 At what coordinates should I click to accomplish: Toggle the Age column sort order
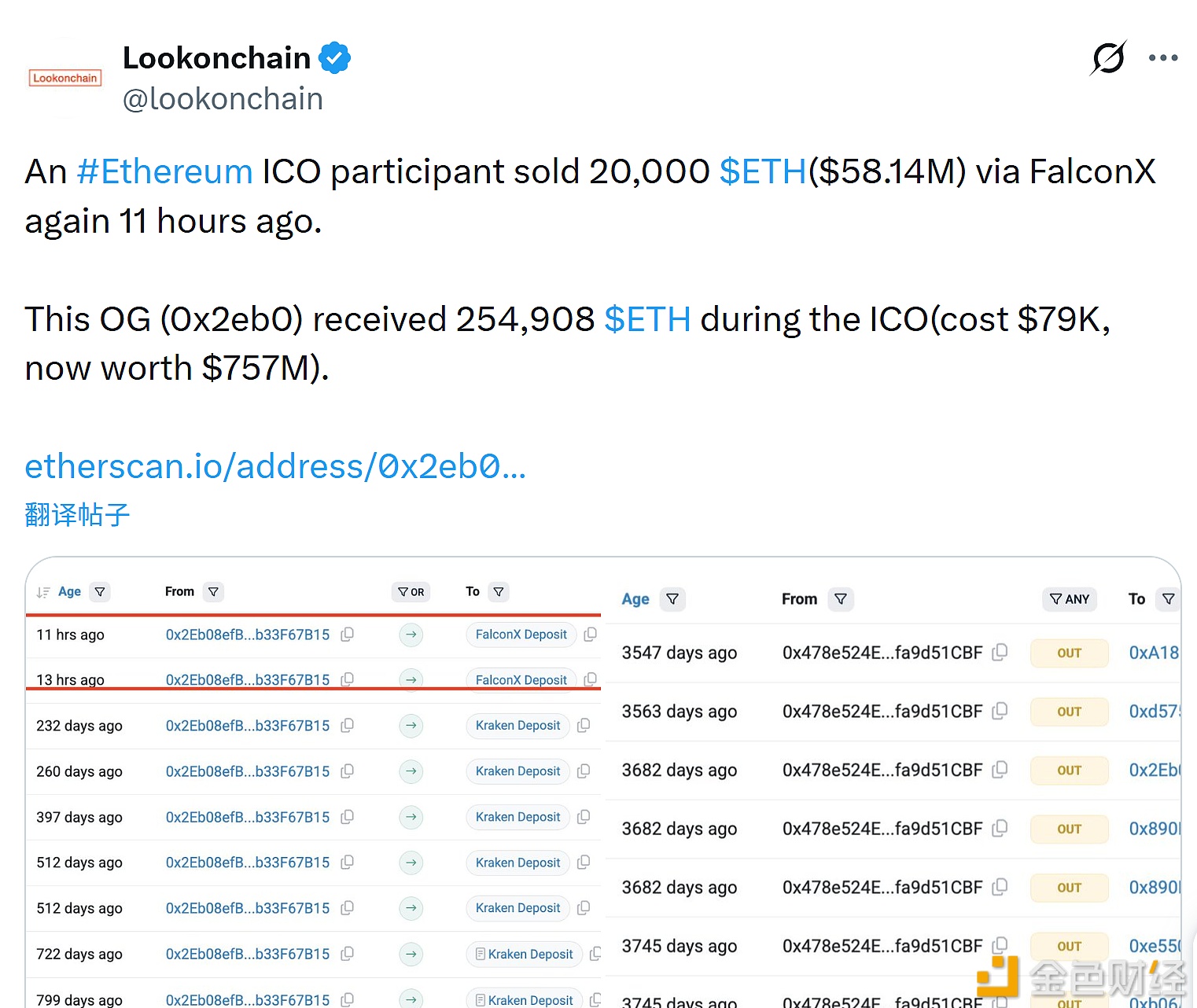pyautogui.click(x=44, y=592)
